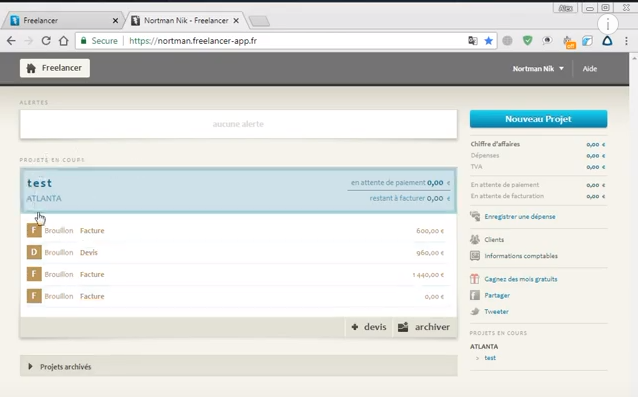Add a new devis to test project

pos(369,327)
